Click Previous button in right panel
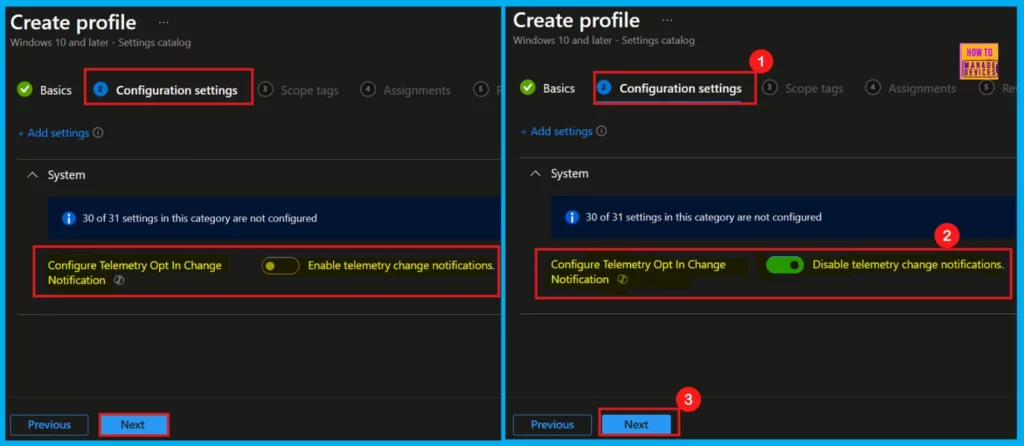This screenshot has height=446, width=1024. click(x=552, y=424)
